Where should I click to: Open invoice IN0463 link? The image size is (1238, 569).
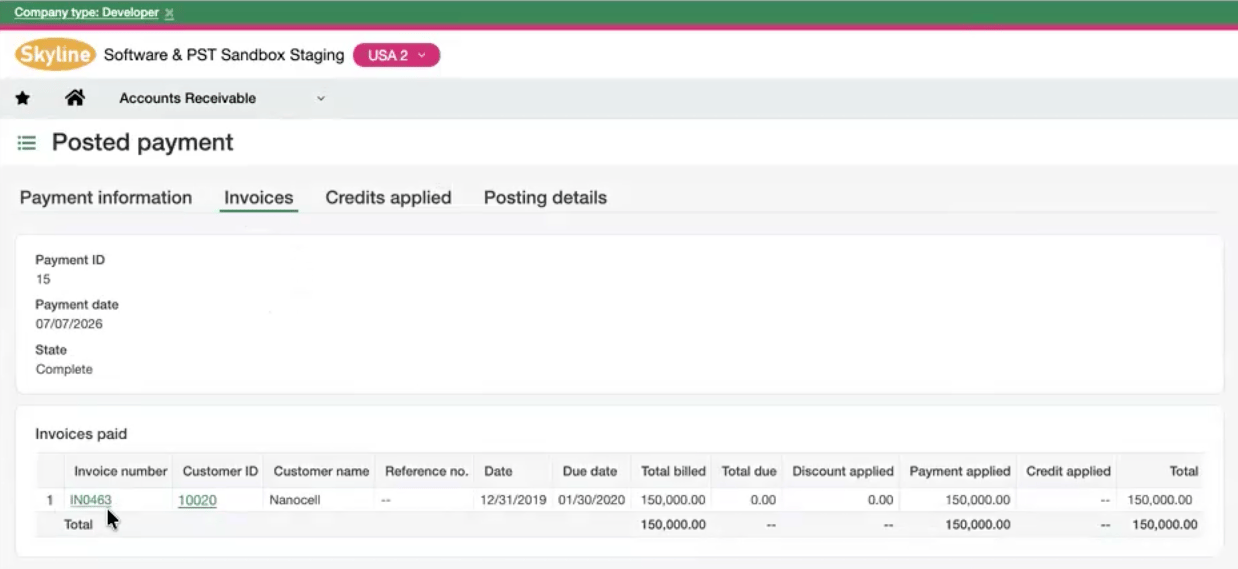tap(91, 500)
